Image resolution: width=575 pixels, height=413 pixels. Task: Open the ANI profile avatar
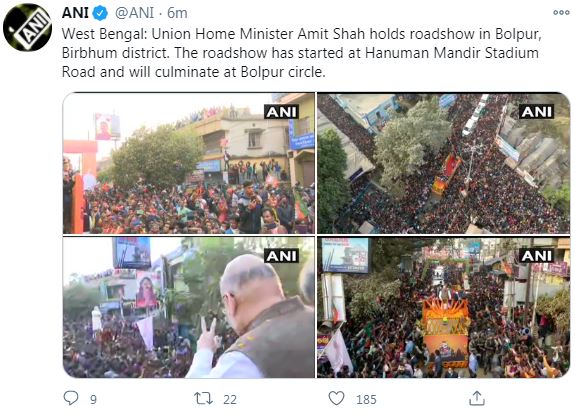[x=27, y=27]
